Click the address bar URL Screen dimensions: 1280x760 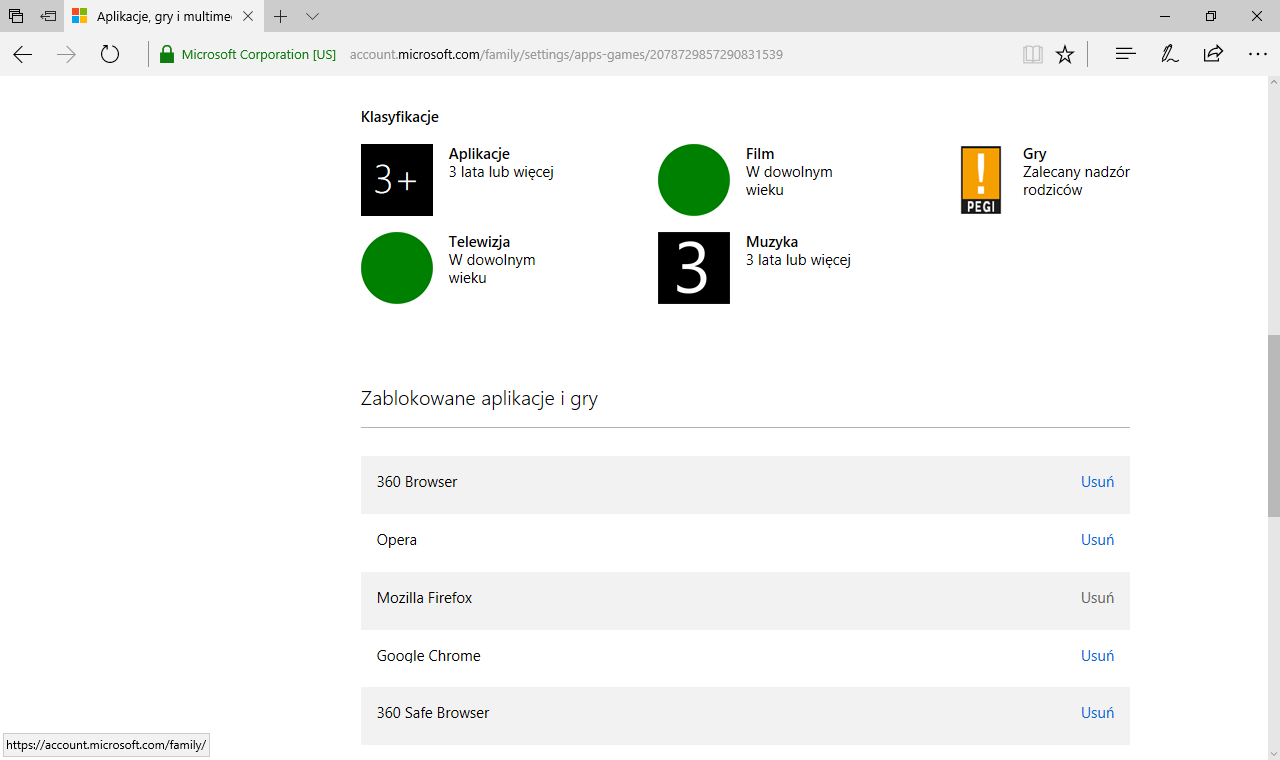point(565,55)
